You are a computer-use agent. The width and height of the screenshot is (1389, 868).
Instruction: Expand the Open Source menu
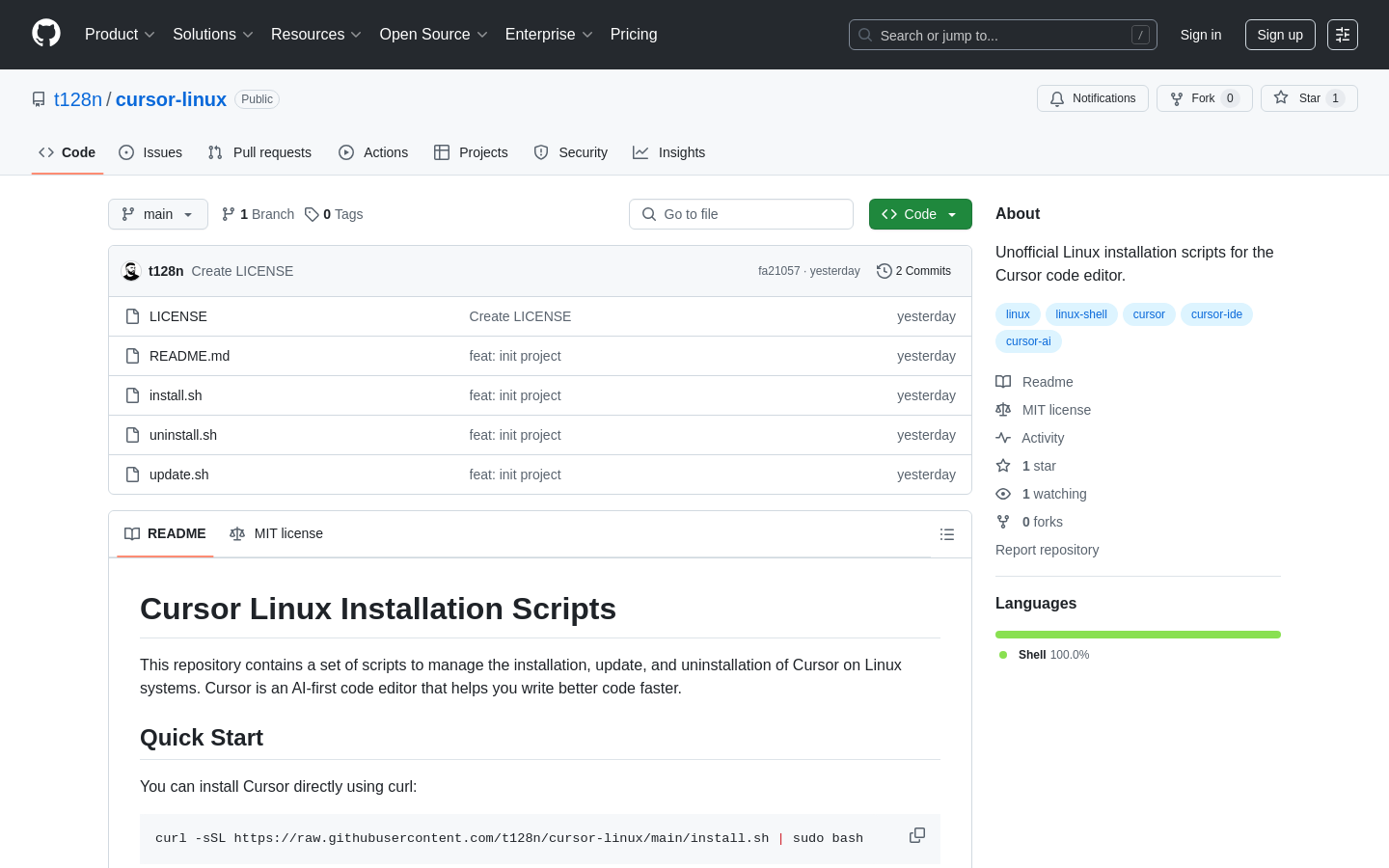tap(434, 34)
